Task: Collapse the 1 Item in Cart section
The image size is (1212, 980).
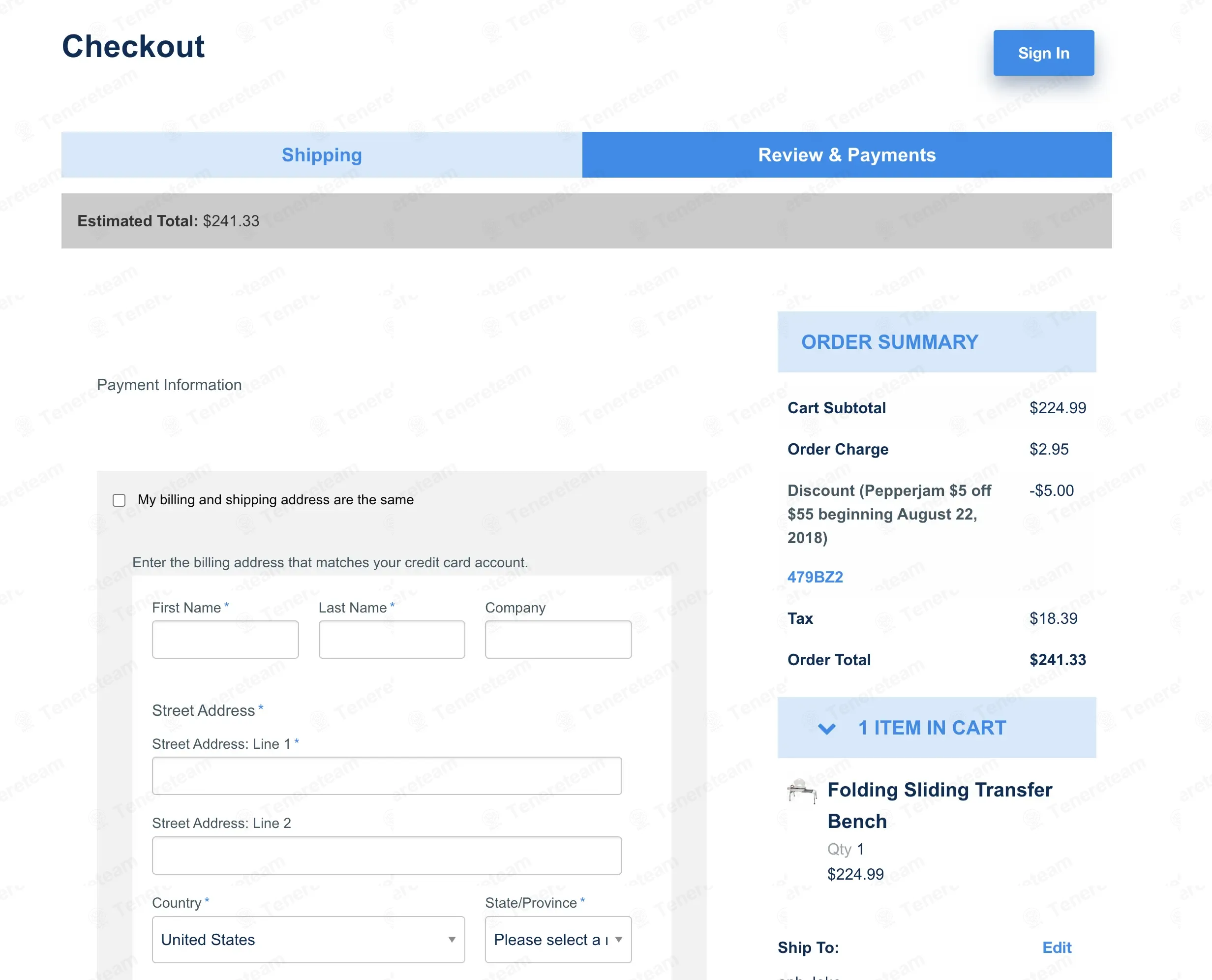Action: coord(937,728)
